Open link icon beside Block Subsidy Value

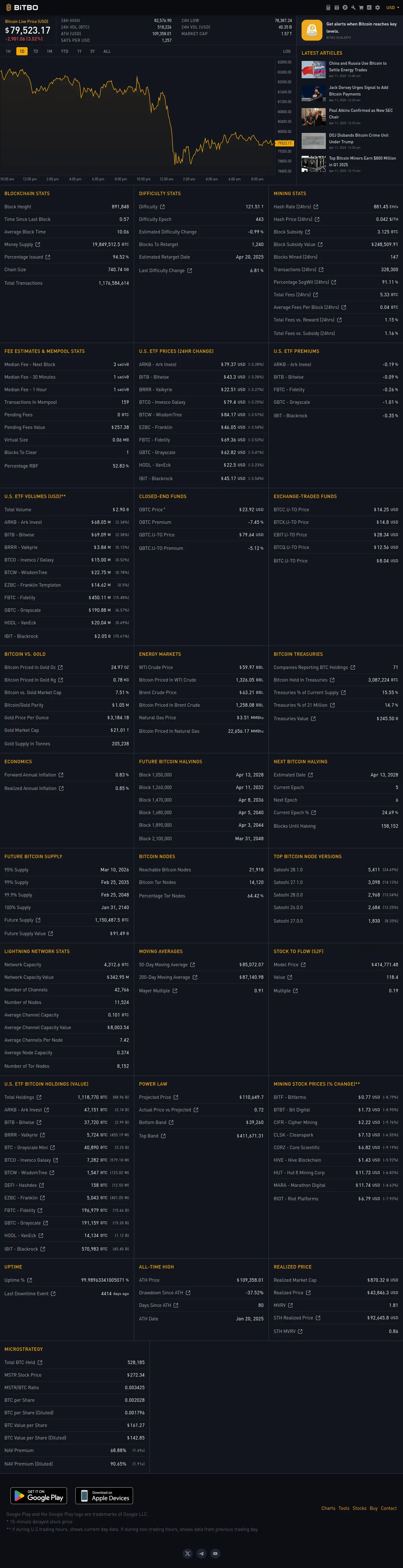tap(320, 245)
